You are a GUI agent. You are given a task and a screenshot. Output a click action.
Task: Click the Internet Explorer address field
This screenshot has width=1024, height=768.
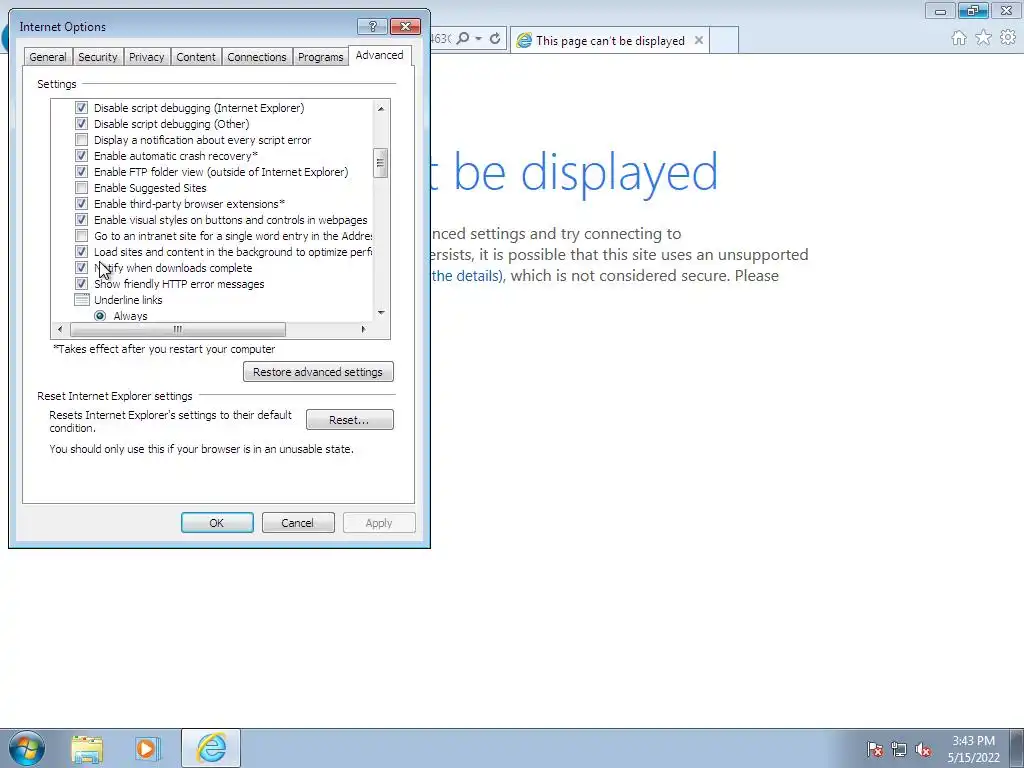point(441,39)
